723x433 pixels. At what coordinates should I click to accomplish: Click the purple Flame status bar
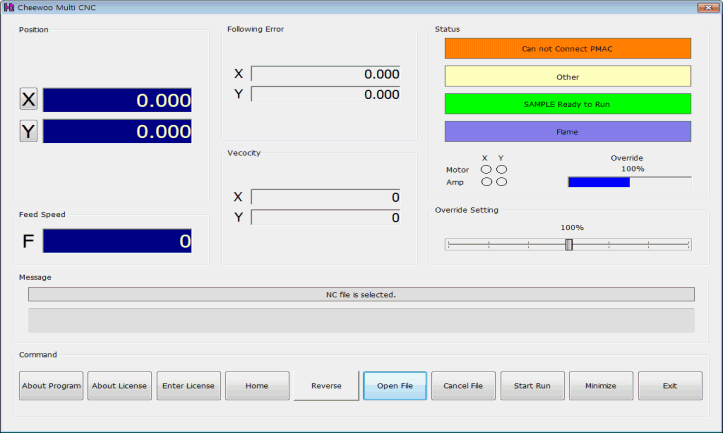point(568,131)
